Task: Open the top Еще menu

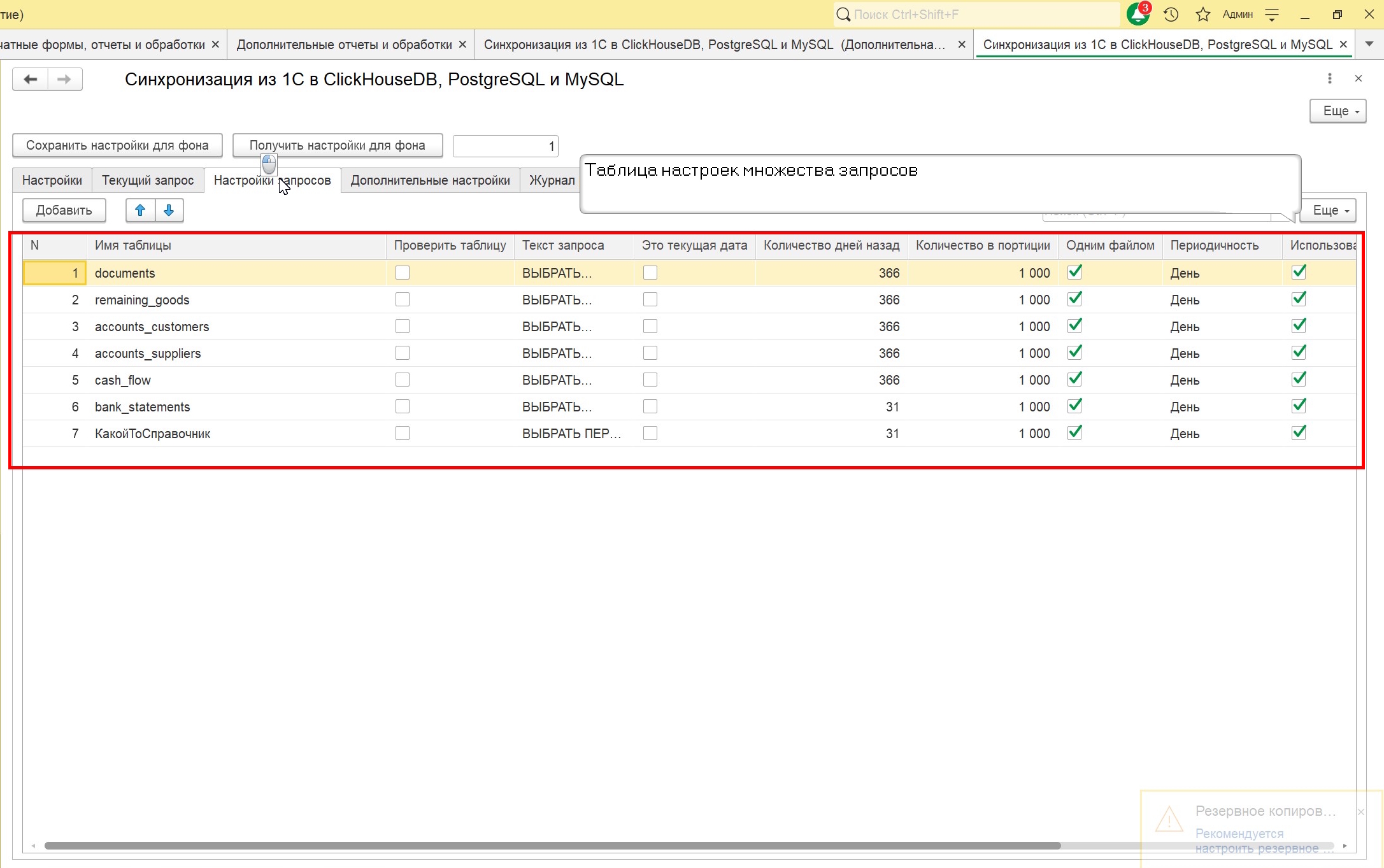Action: pos(1338,111)
